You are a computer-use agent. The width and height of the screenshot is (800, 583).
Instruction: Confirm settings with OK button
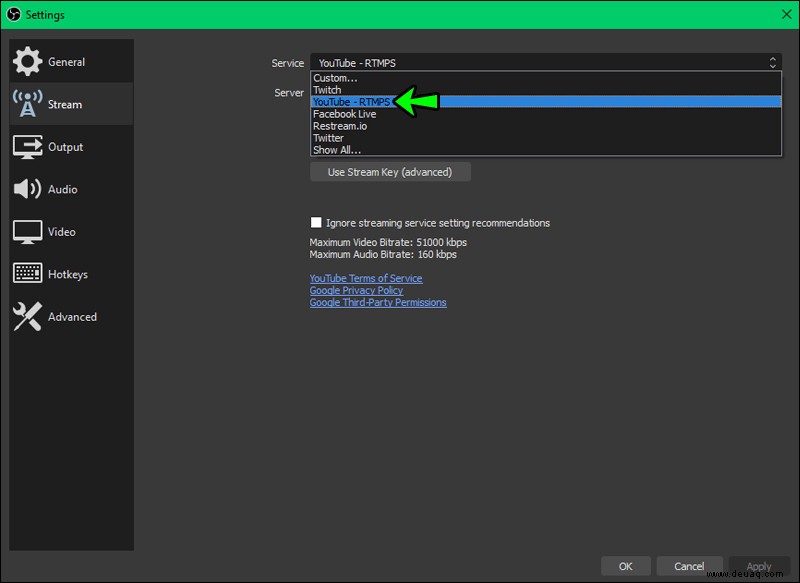(x=626, y=566)
